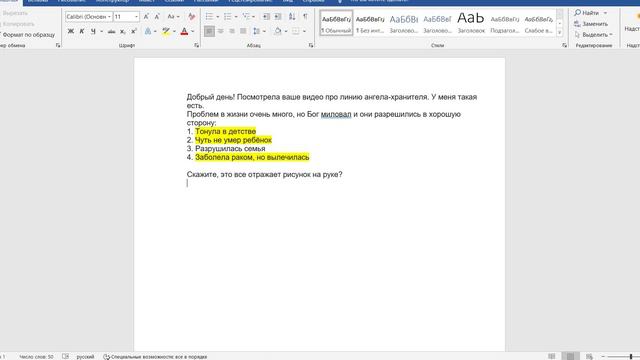
Task: Apply text effects and typography
Action: tap(148, 31)
